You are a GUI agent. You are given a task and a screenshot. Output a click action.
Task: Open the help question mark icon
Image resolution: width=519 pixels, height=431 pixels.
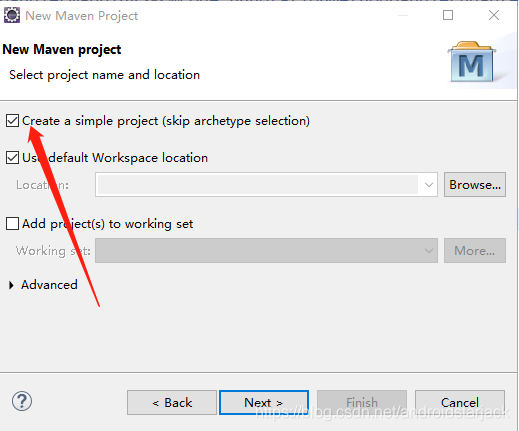click(22, 401)
